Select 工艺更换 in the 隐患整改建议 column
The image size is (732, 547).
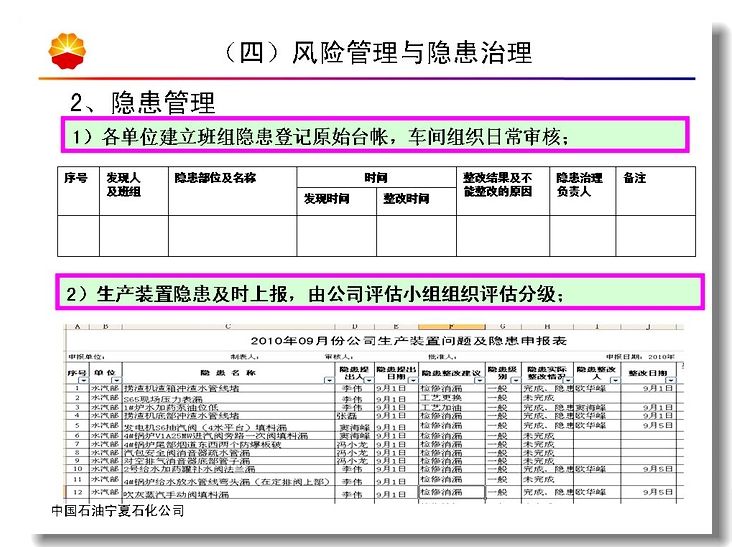click(452, 398)
